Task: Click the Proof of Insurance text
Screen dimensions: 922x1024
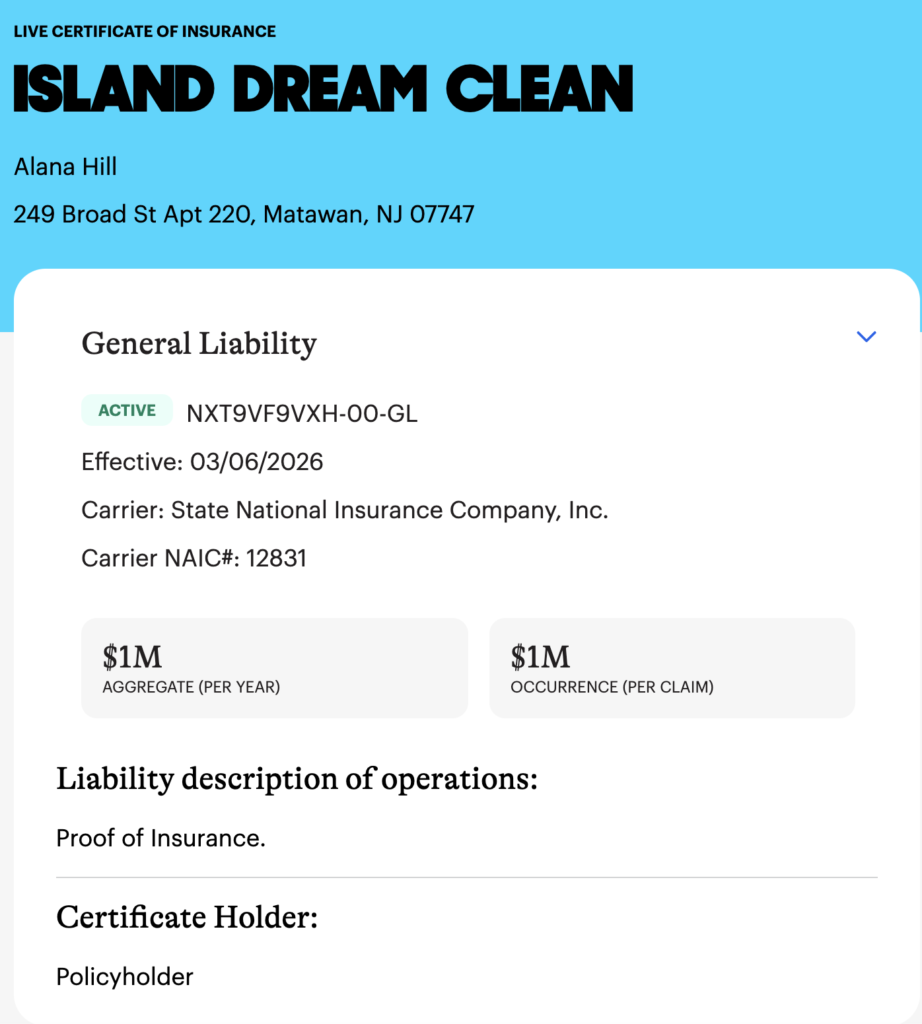Action: 161,838
